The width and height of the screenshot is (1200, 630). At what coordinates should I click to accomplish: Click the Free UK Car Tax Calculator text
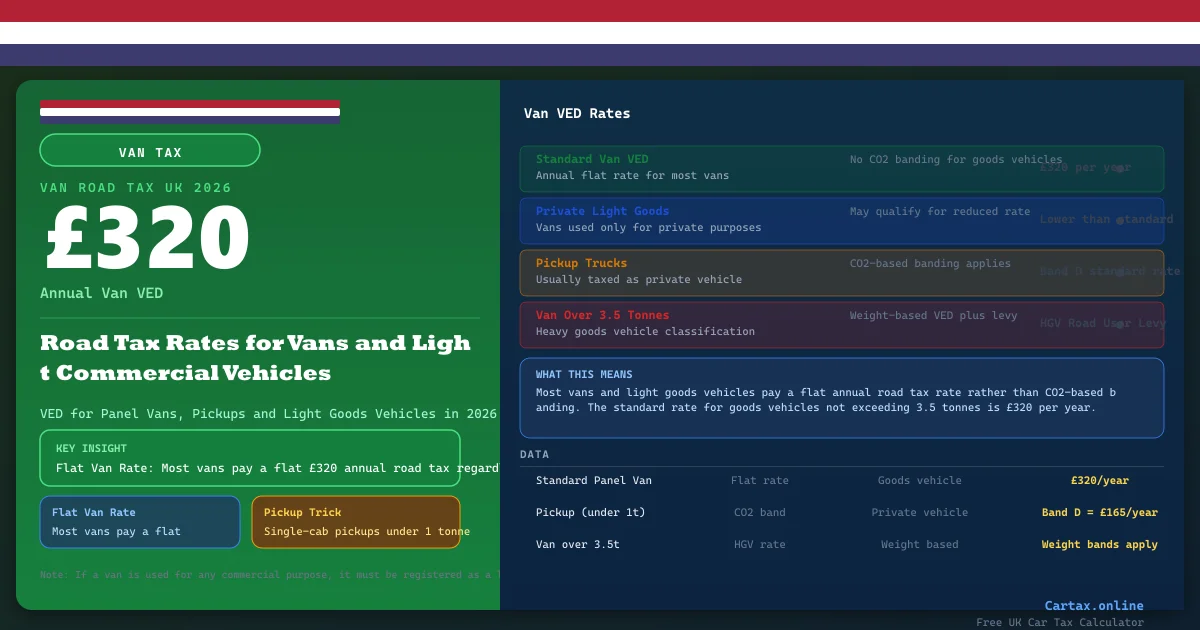tap(1059, 623)
